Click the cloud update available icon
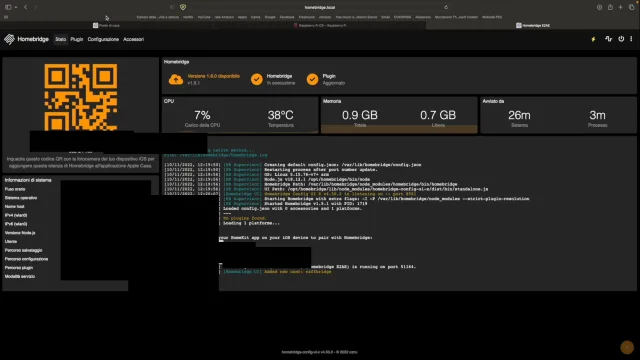Screen dimensions: 640x360 click(x=176, y=79)
